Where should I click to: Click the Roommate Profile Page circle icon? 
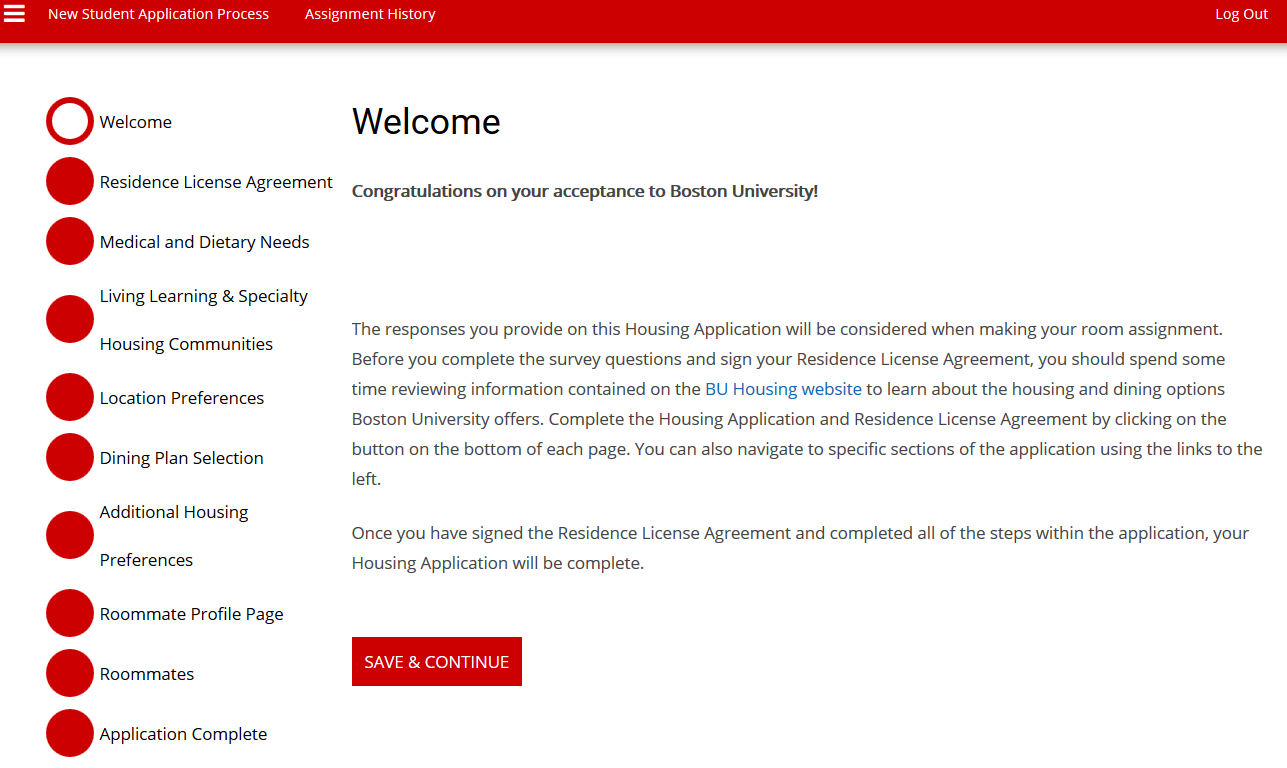[70, 613]
